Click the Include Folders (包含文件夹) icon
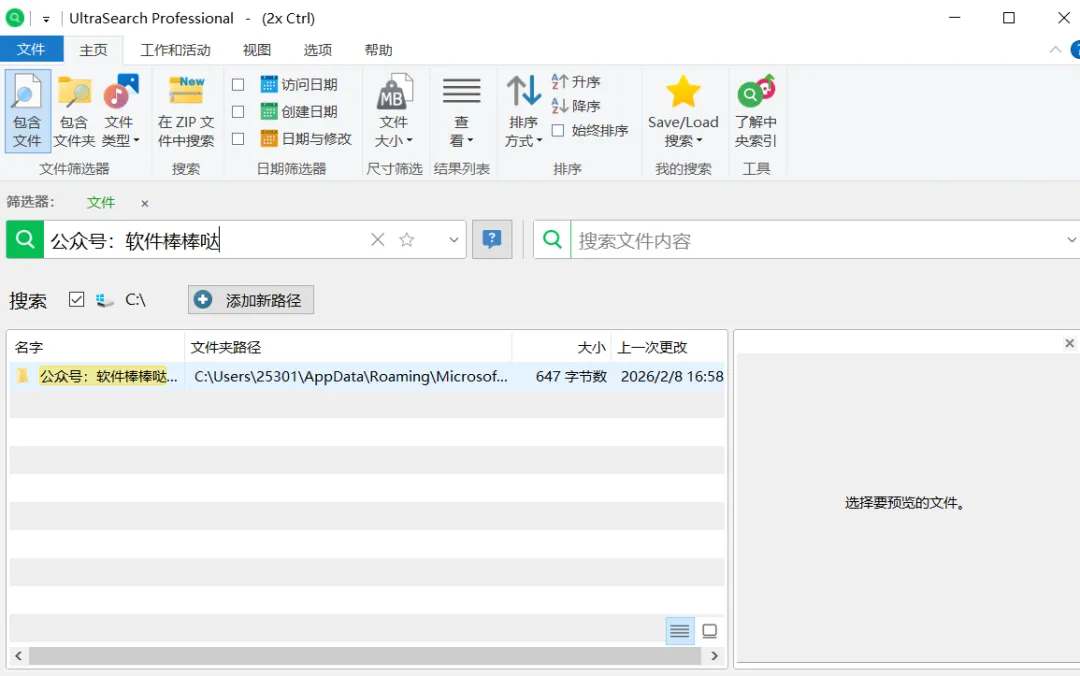The image size is (1080, 676). point(74,111)
